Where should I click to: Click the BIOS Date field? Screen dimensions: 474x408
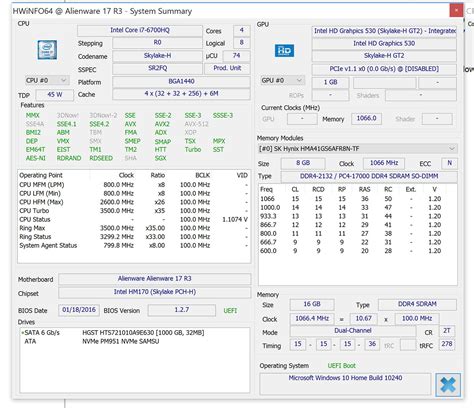pos(79,310)
